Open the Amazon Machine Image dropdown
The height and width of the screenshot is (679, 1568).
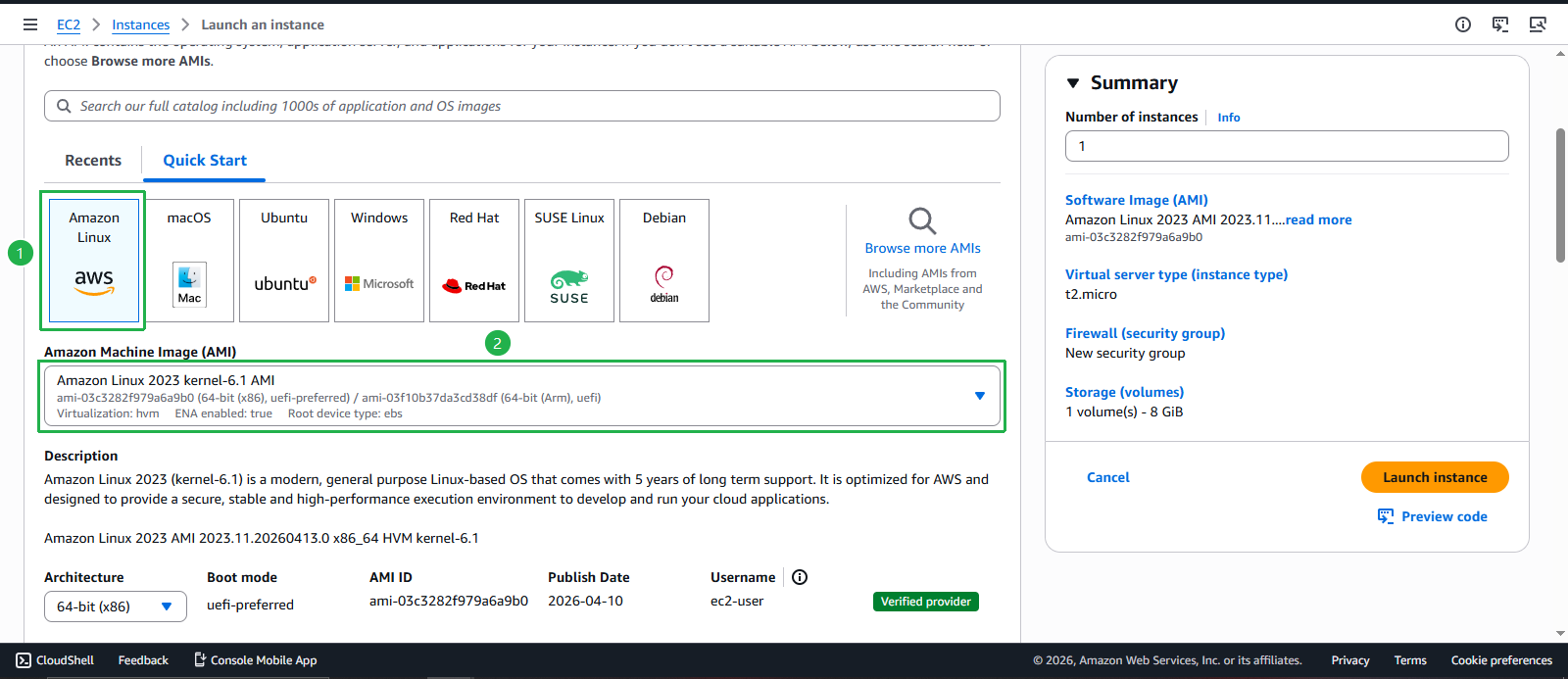click(x=522, y=396)
